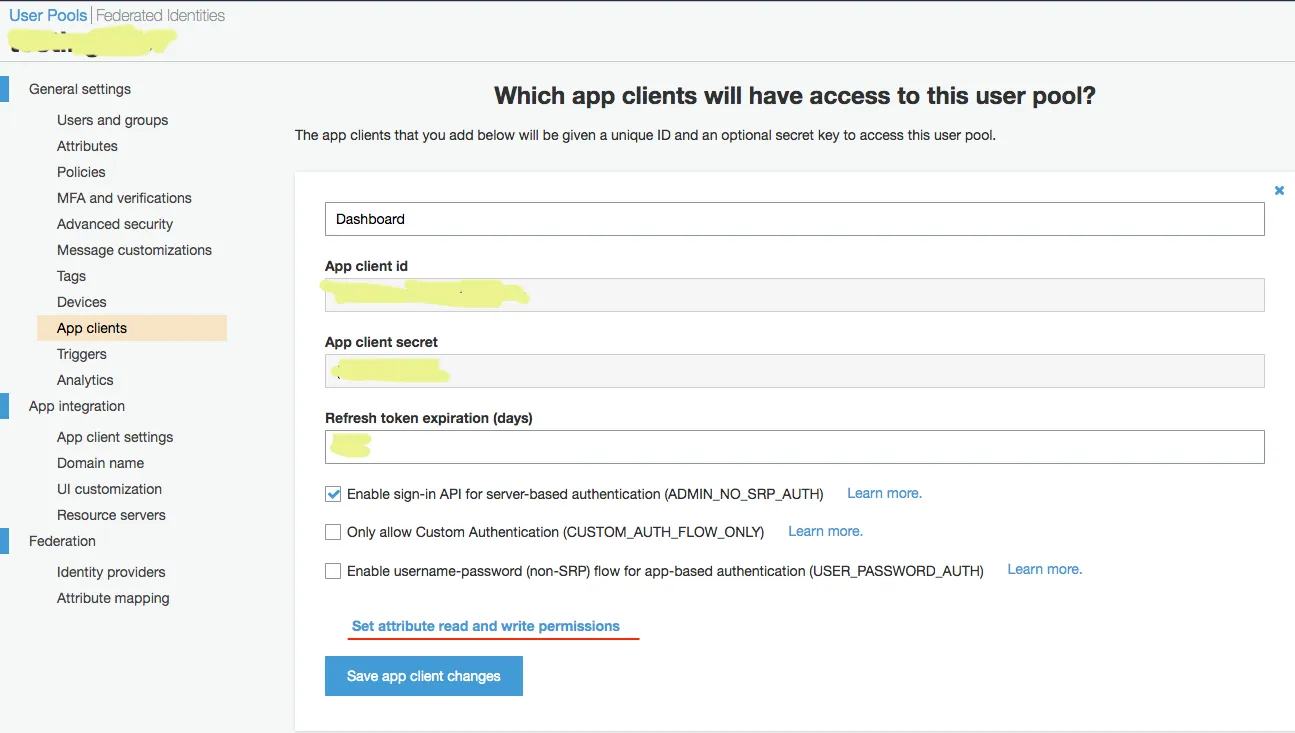The height and width of the screenshot is (733, 1295).
Task: Open App client settings page
Action: [x=115, y=437]
